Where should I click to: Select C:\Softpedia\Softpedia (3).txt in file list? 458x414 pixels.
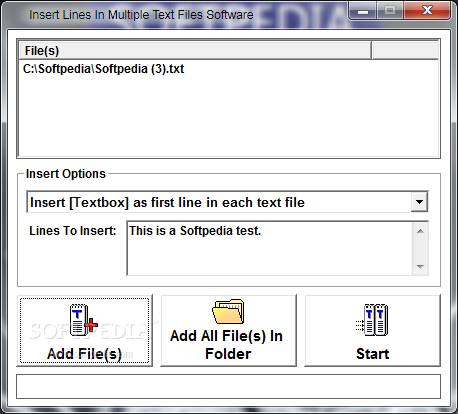(103, 69)
